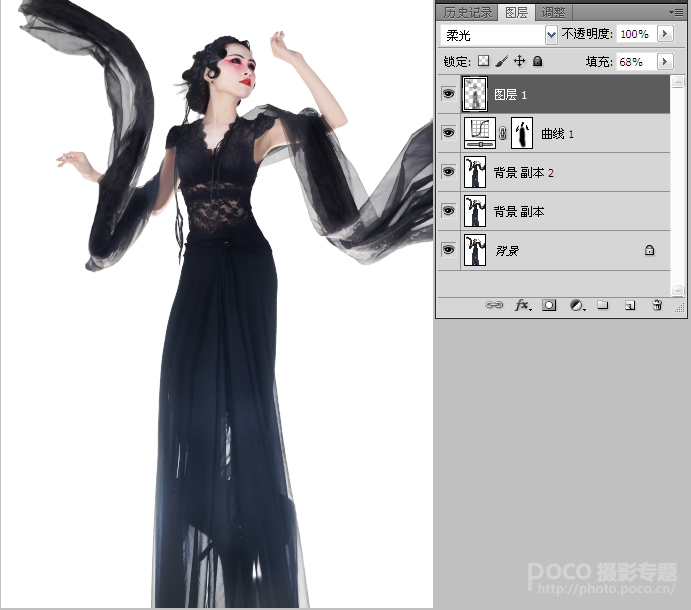Click the 不透明度 label

pyautogui.click(x=587, y=33)
